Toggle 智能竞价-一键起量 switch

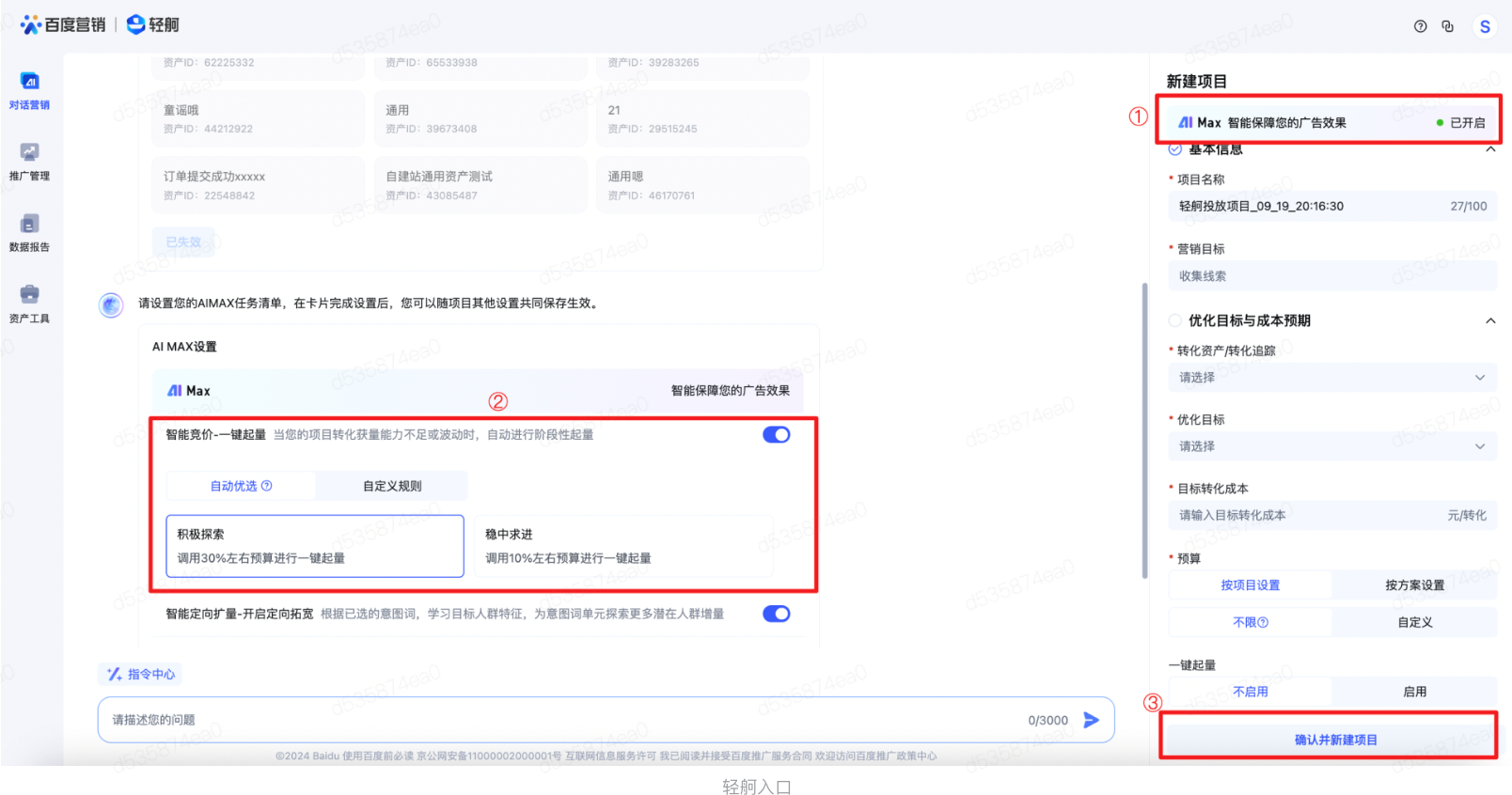[x=776, y=434]
